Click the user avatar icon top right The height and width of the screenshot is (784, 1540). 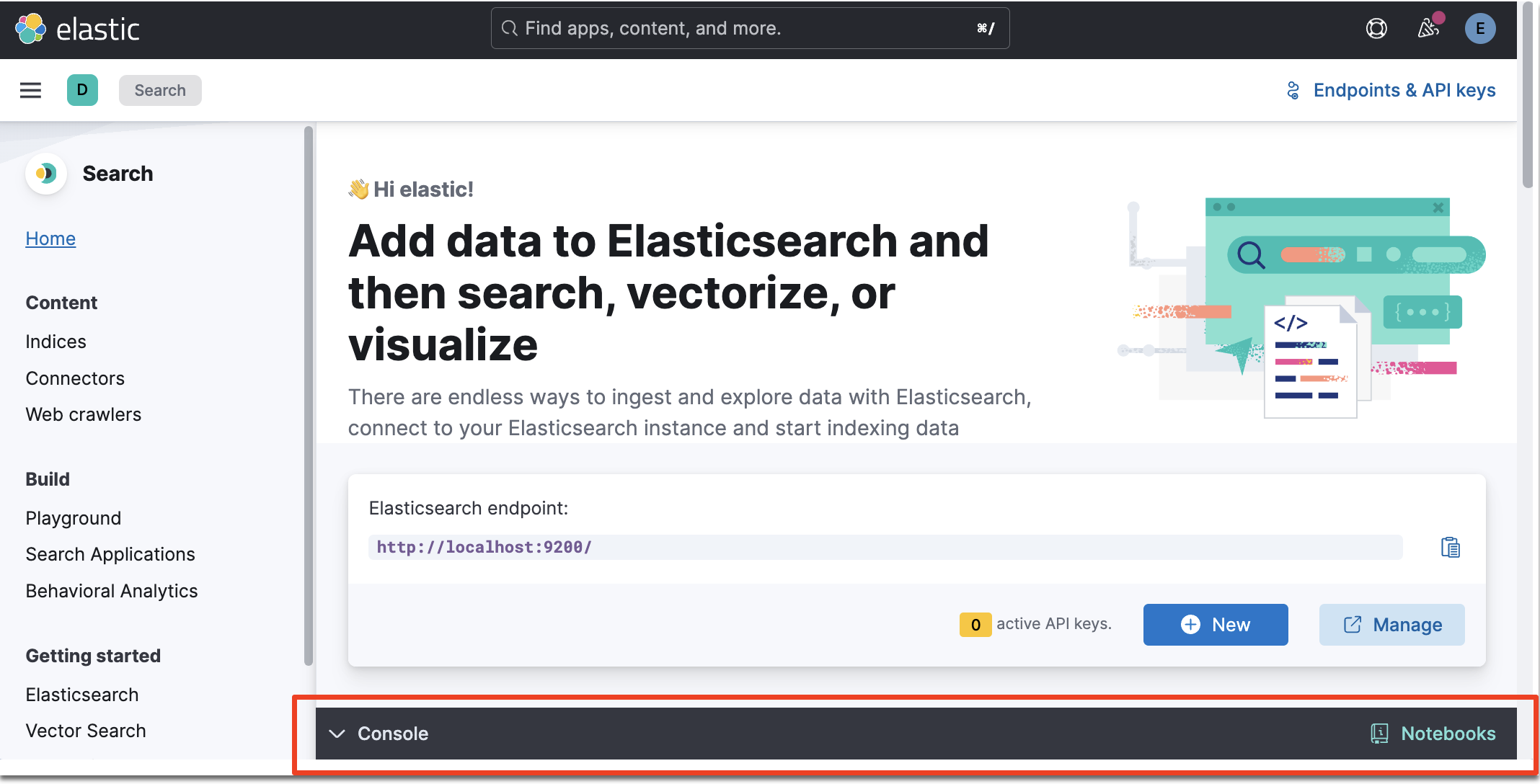(1484, 28)
